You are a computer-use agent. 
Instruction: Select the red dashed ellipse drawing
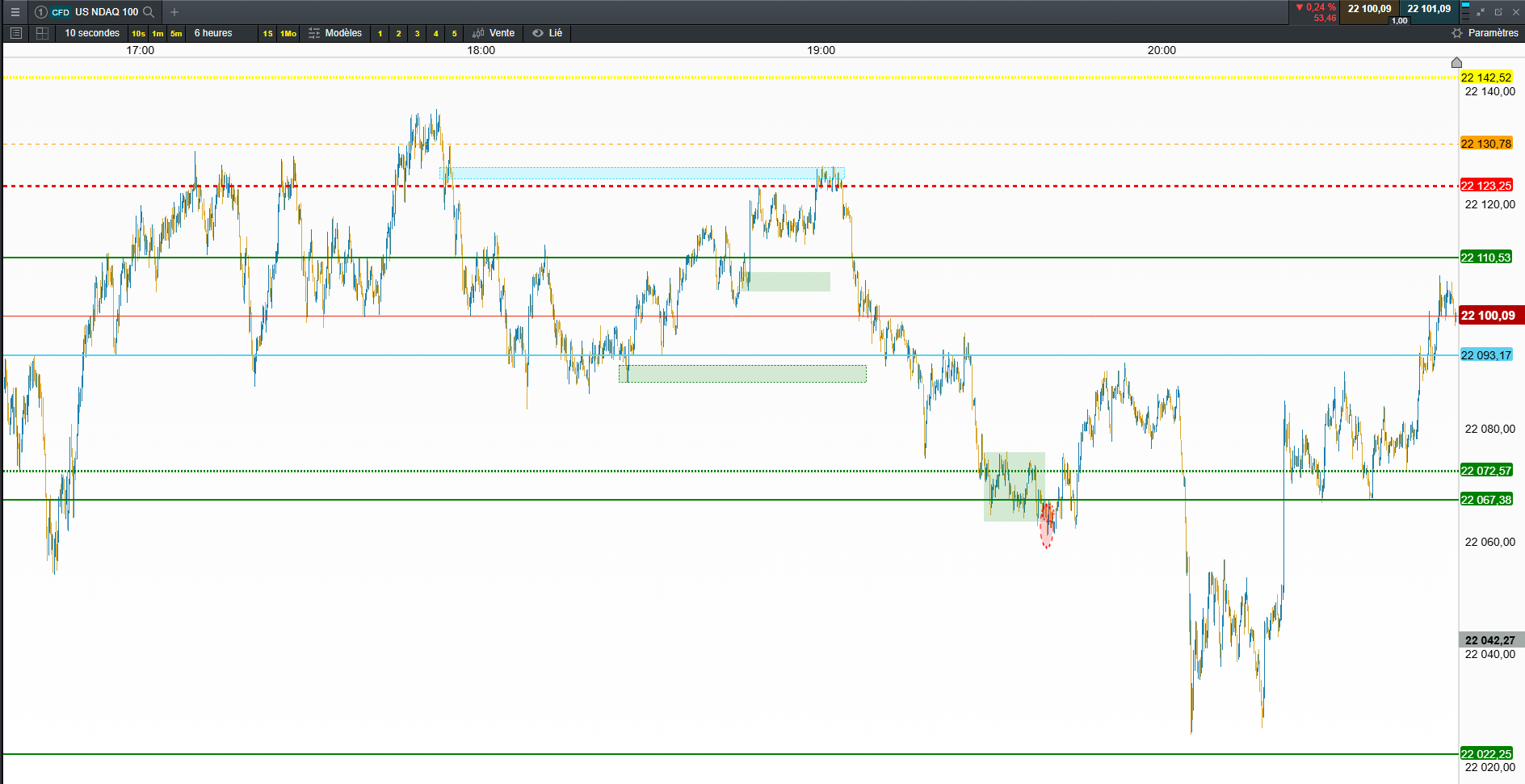tap(1047, 525)
